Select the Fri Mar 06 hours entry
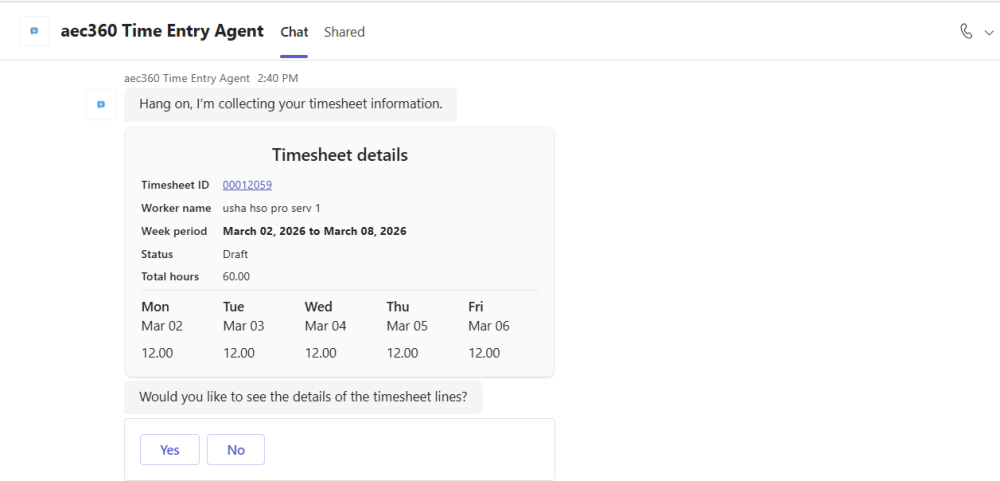Screen dimensions: 1000x481 click(484, 353)
